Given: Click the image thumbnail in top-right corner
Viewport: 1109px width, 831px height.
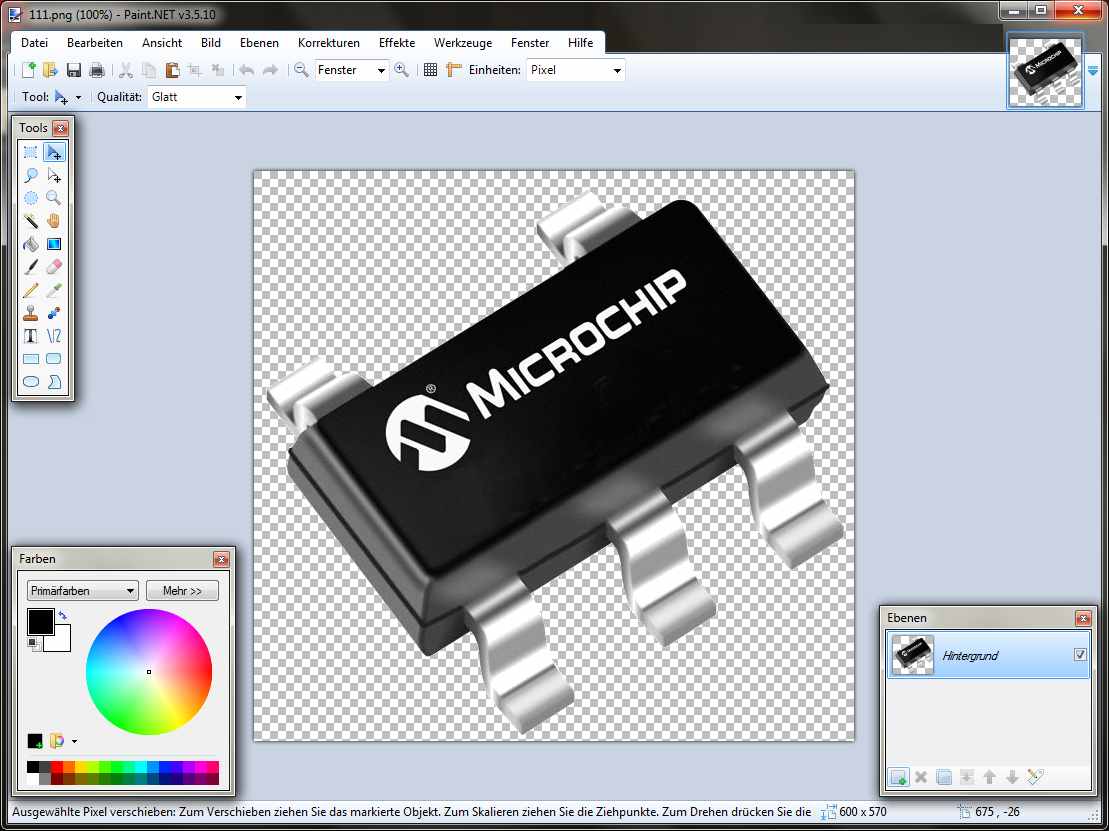Looking at the screenshot, I should [1045, 72].
